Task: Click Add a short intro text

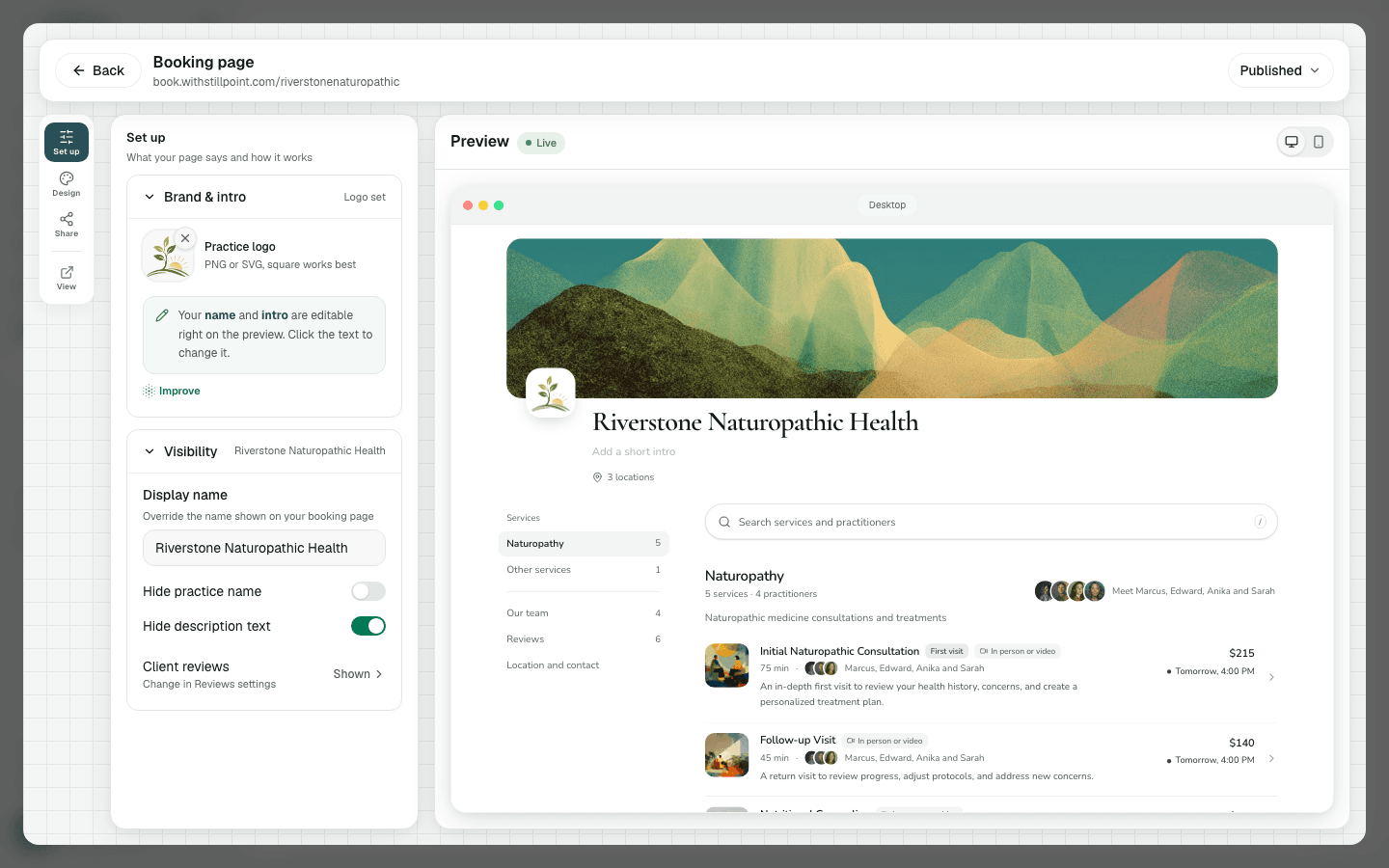Action: [x=634, y=451]
